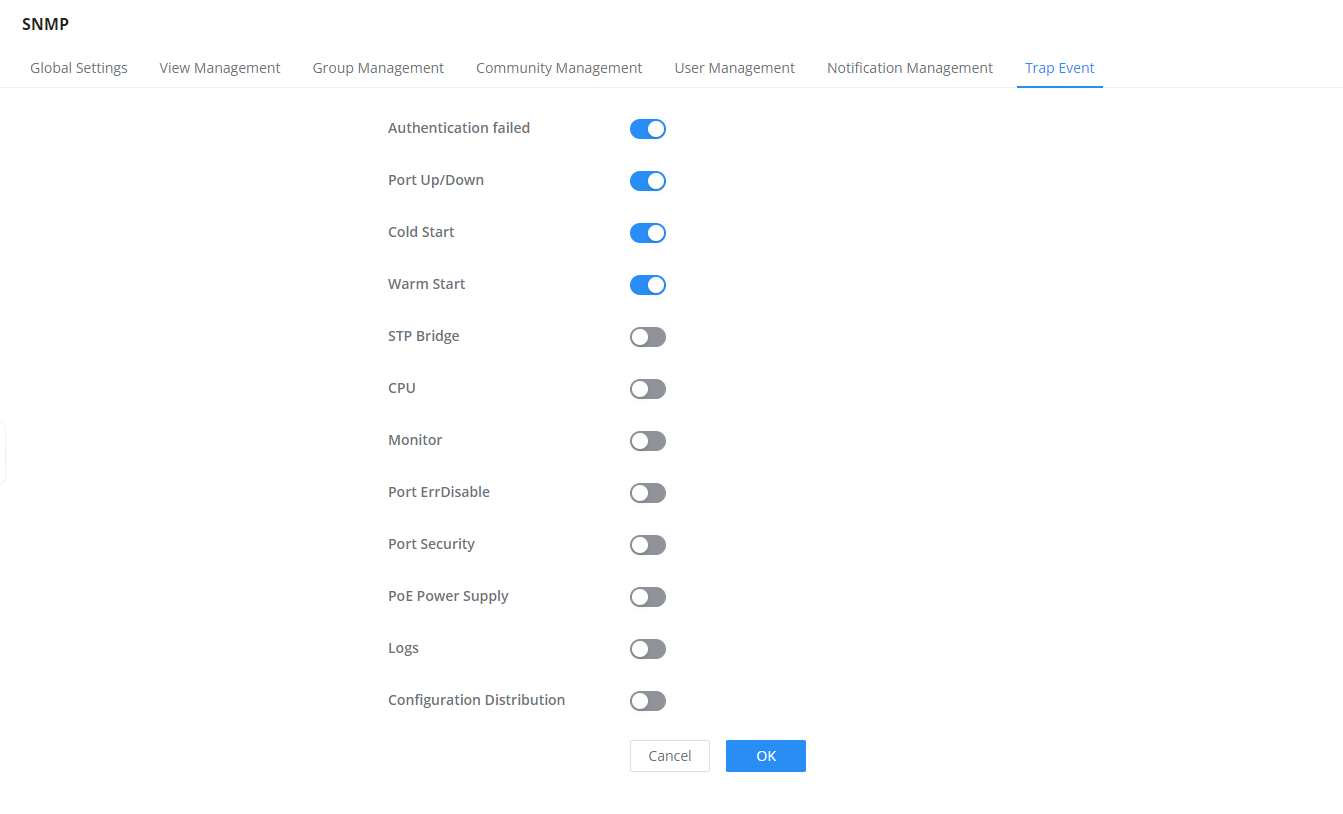This screenshot has width=1343, height=814.
Task: Enable the Monitor trap toggle
Action: [x=648, y=441]
